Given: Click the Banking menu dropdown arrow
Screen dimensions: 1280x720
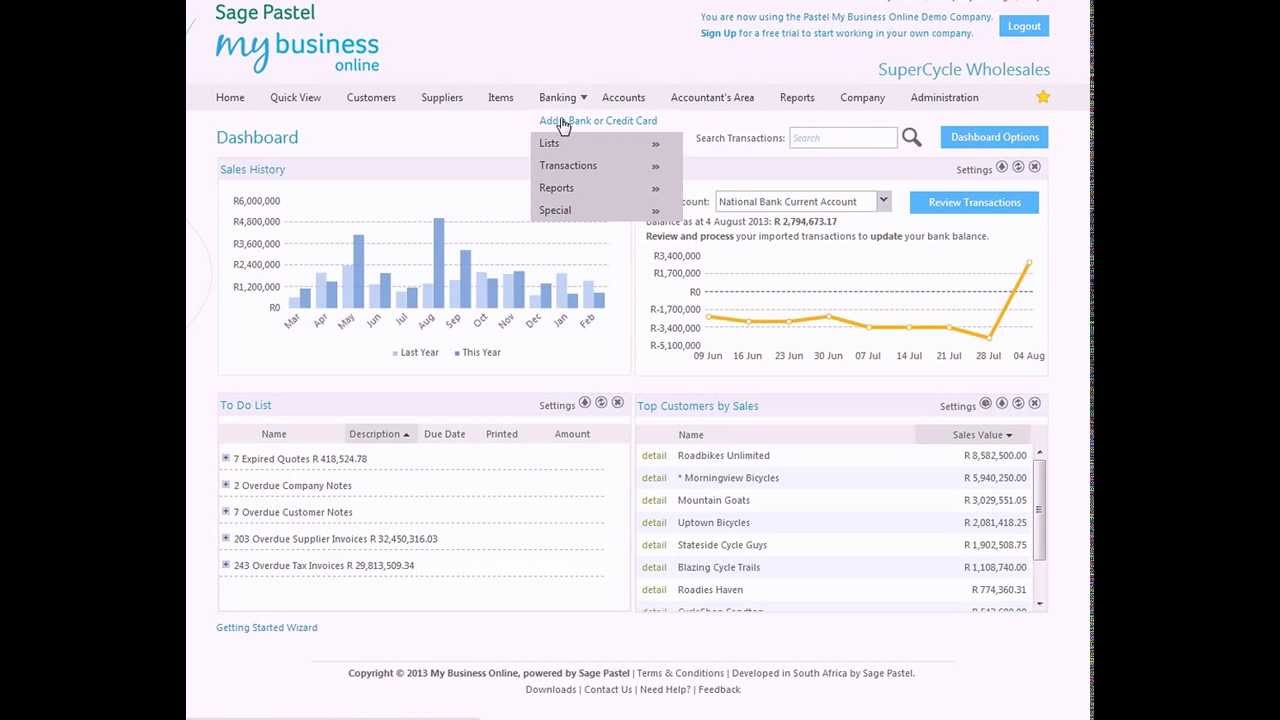Looking at the screenshot, I should (x=584, y=98).
